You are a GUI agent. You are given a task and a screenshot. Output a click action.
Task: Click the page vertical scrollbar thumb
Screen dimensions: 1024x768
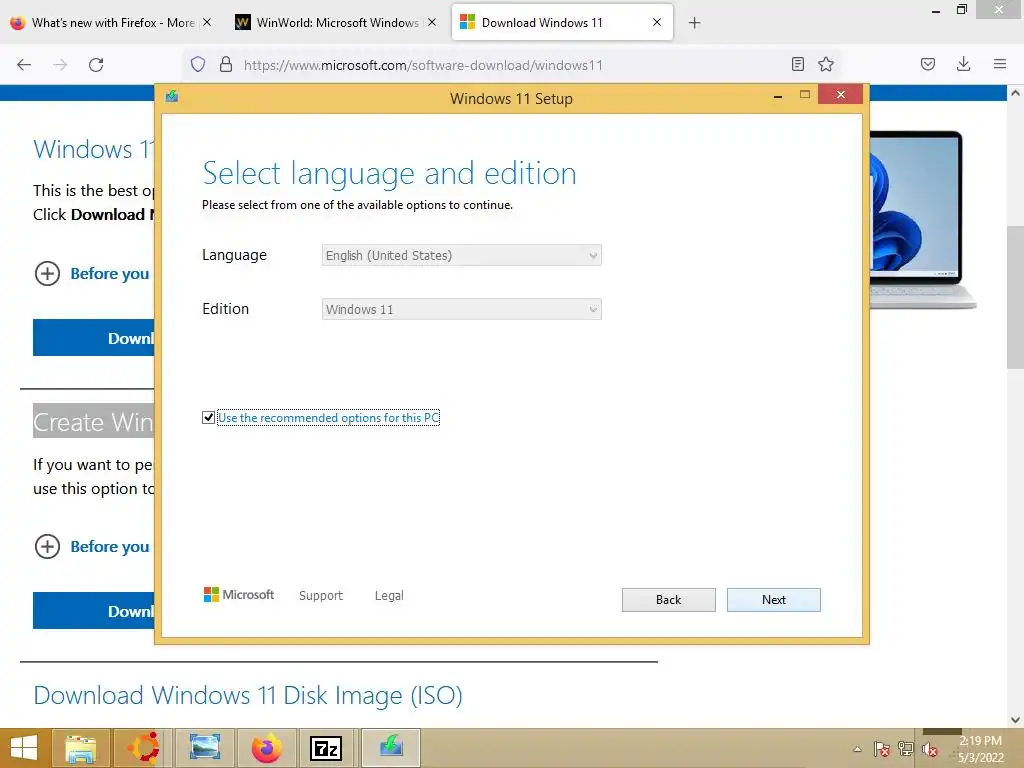click(1015, 297)
